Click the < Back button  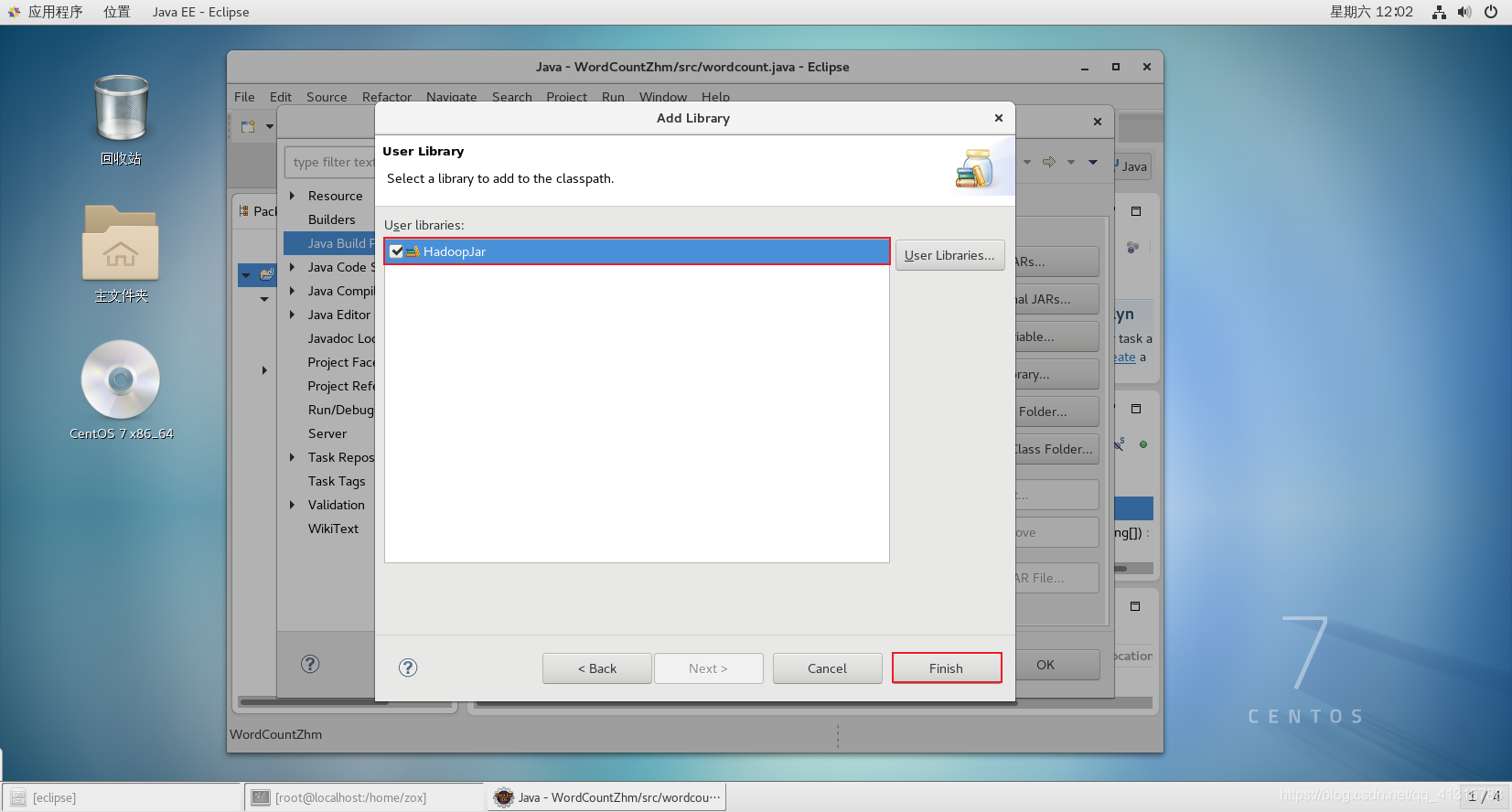596,668
